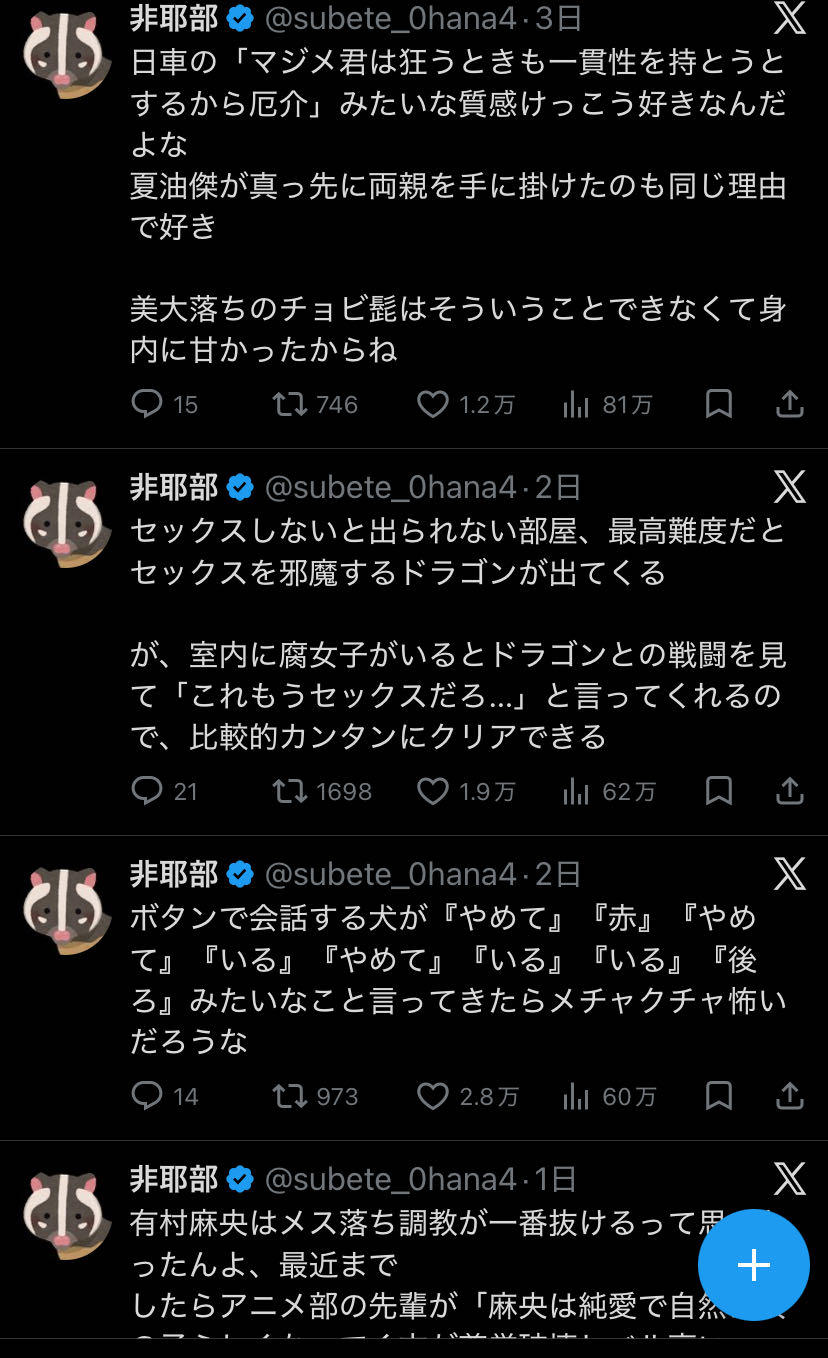Repost the tweet with 746 reposts

[x=290, y=404]
